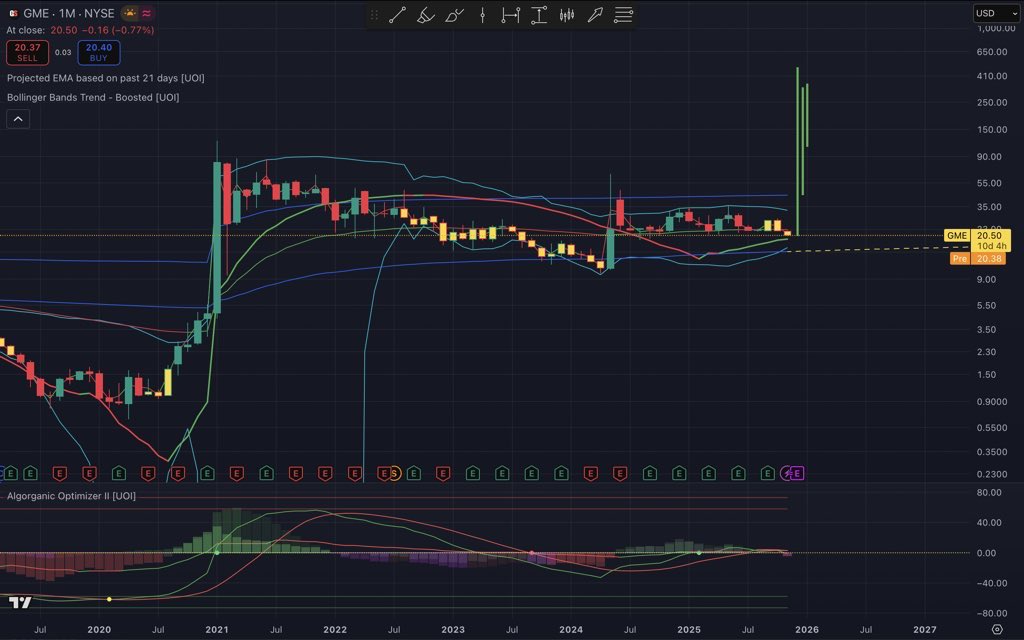Select the Trend Line drawing tool
Image resolution: width=1024 pixels, height=640 pixels.
point(398,15)
